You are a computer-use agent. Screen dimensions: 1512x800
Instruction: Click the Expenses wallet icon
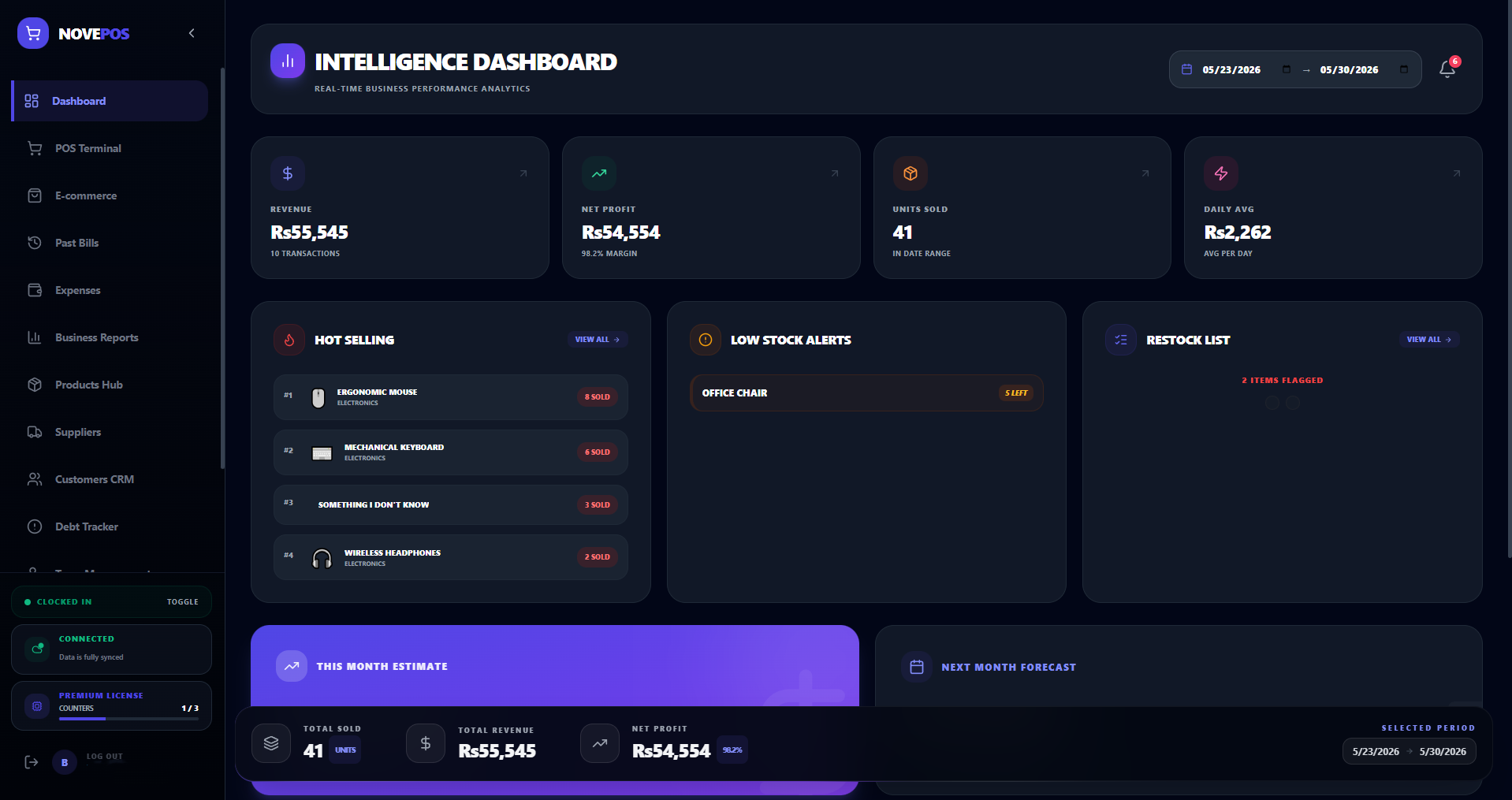pyautogui.click(x=35, y=290)
